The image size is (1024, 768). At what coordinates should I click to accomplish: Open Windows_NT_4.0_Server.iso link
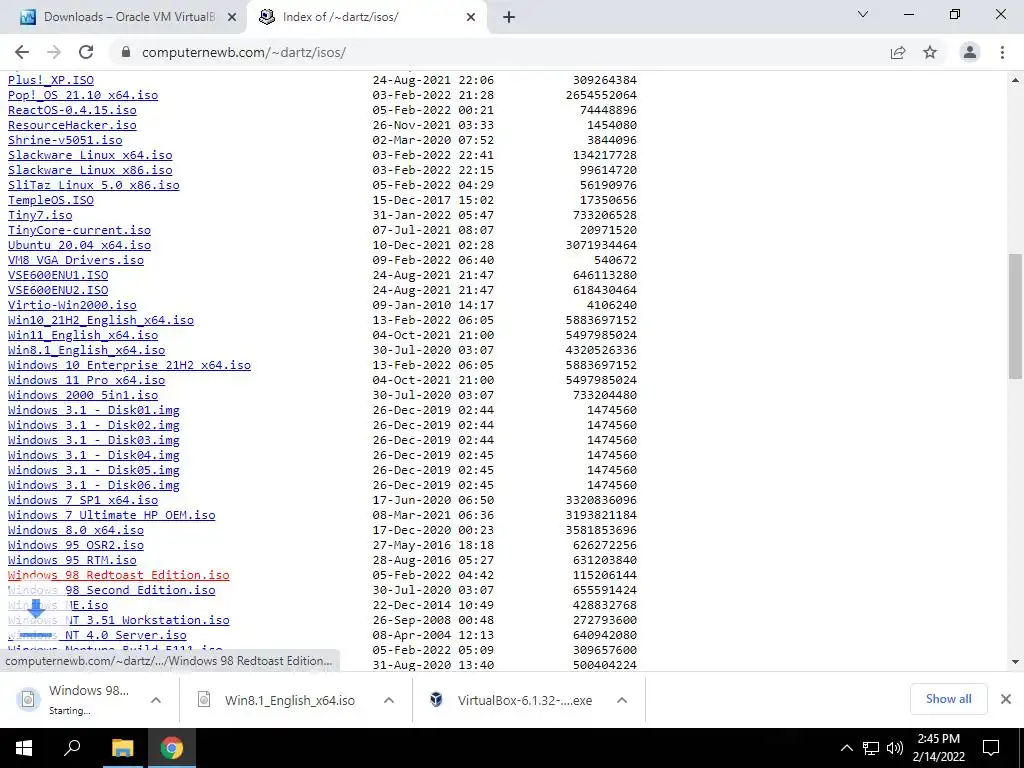[97, 635]
